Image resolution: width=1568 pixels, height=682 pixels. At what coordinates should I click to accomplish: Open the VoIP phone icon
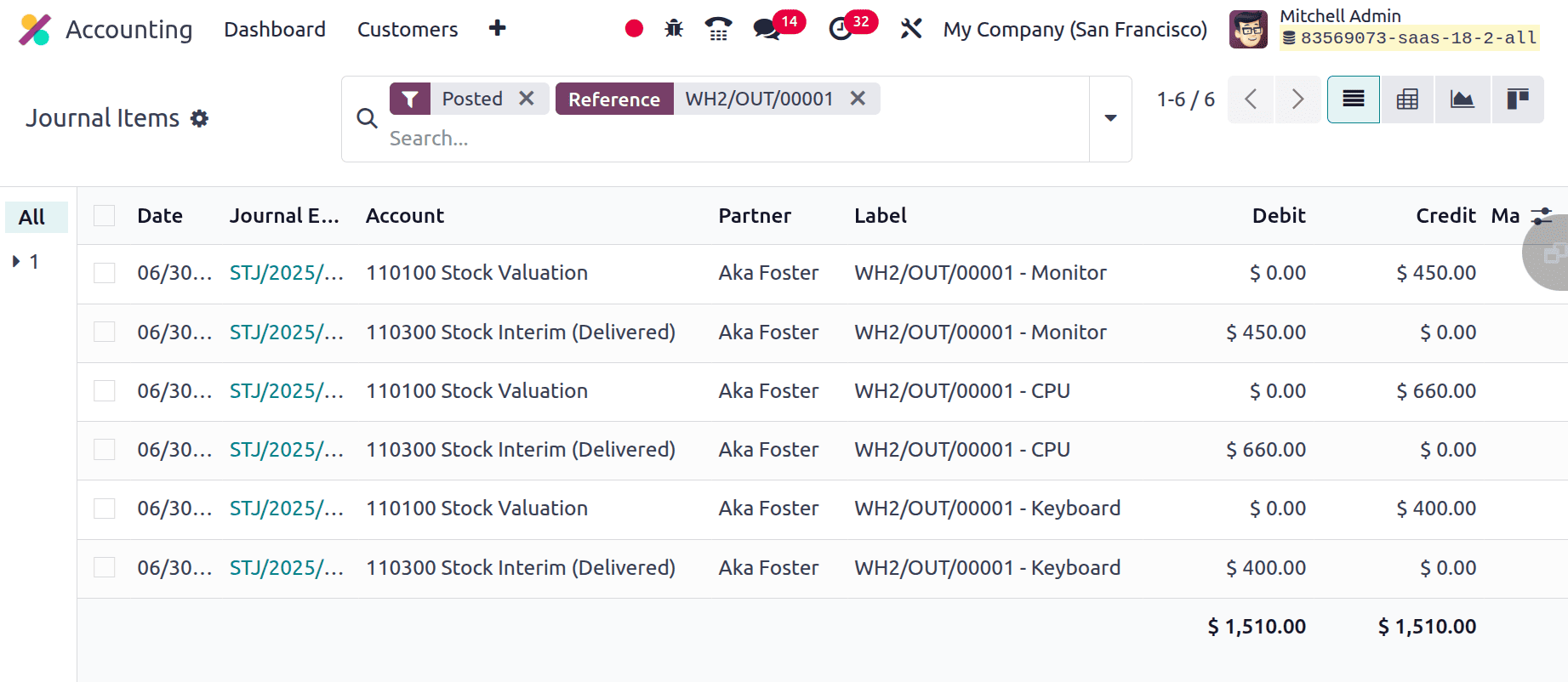pos(719,29)
